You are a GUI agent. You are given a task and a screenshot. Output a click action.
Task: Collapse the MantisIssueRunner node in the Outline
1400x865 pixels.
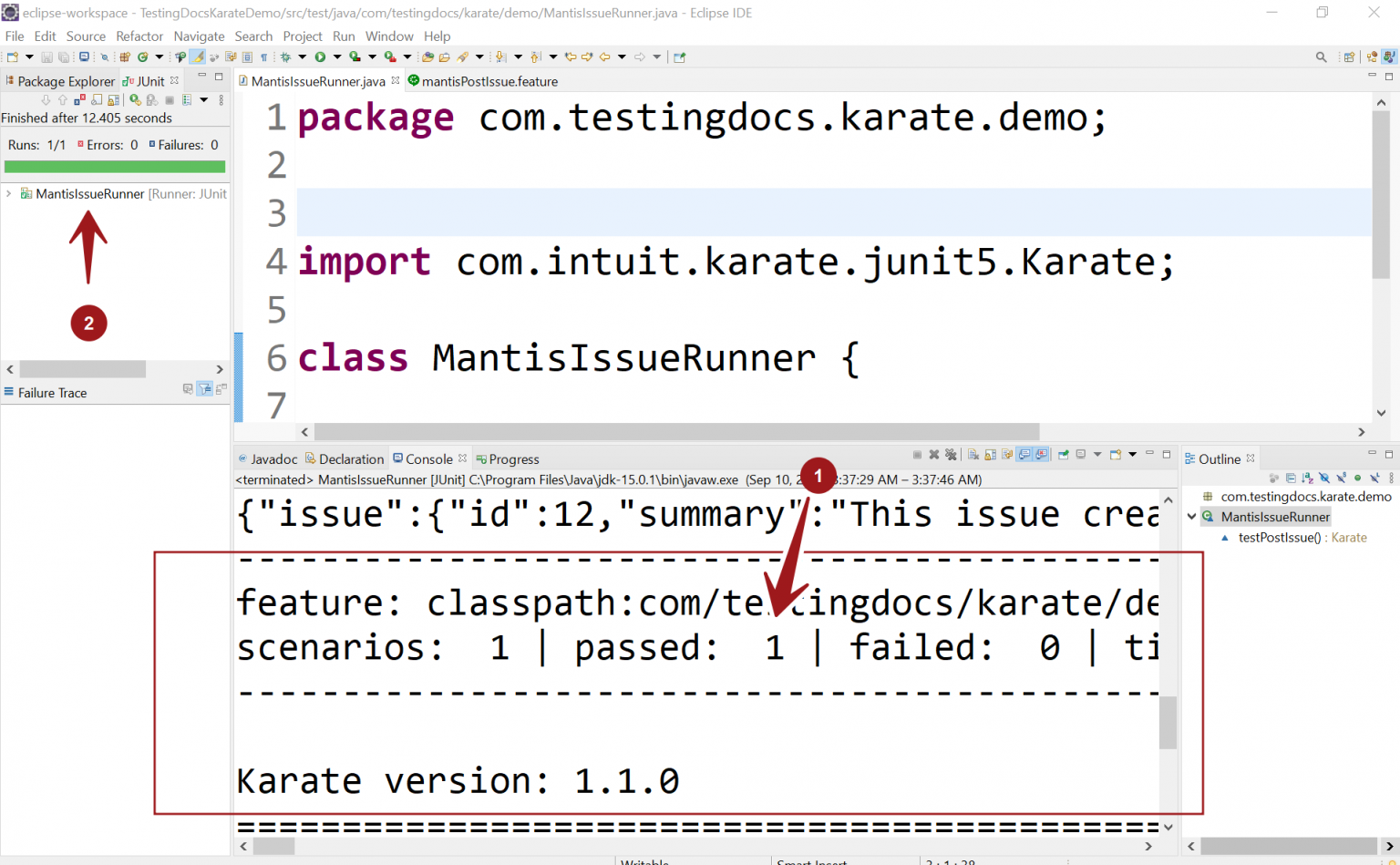click(1191, 516)
